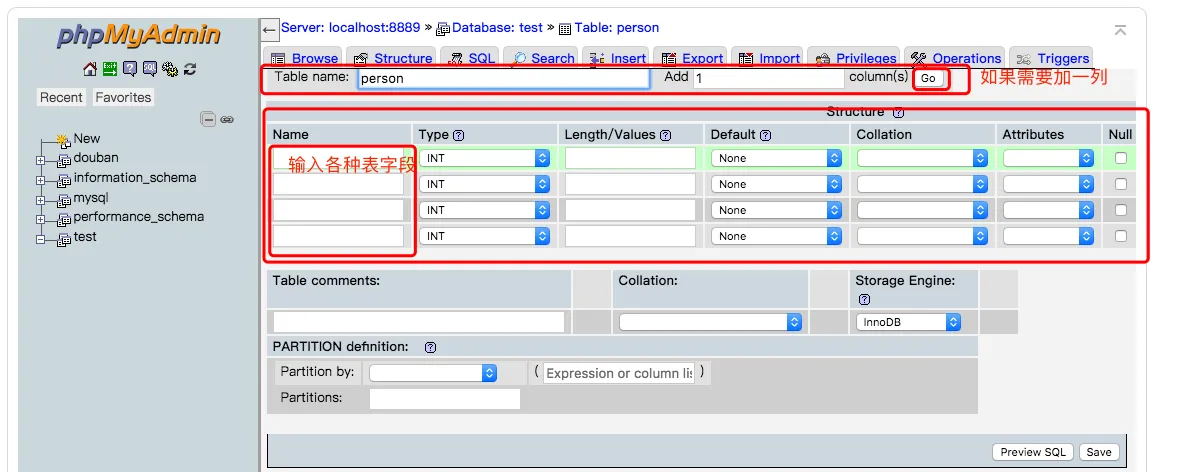Open the Storage Engine InnoDB dropdown
The height and width of the screenshot is (472, 1179).
[x=908, y=322]
